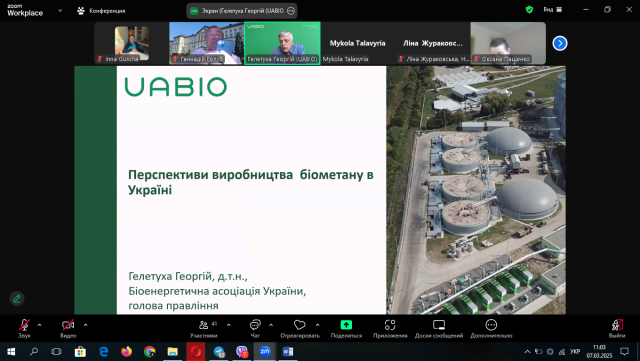This screenshot has width=640, height=361.
Task: Open the Вид view menu
Action: pyautogui.click(x=553, y=9)
